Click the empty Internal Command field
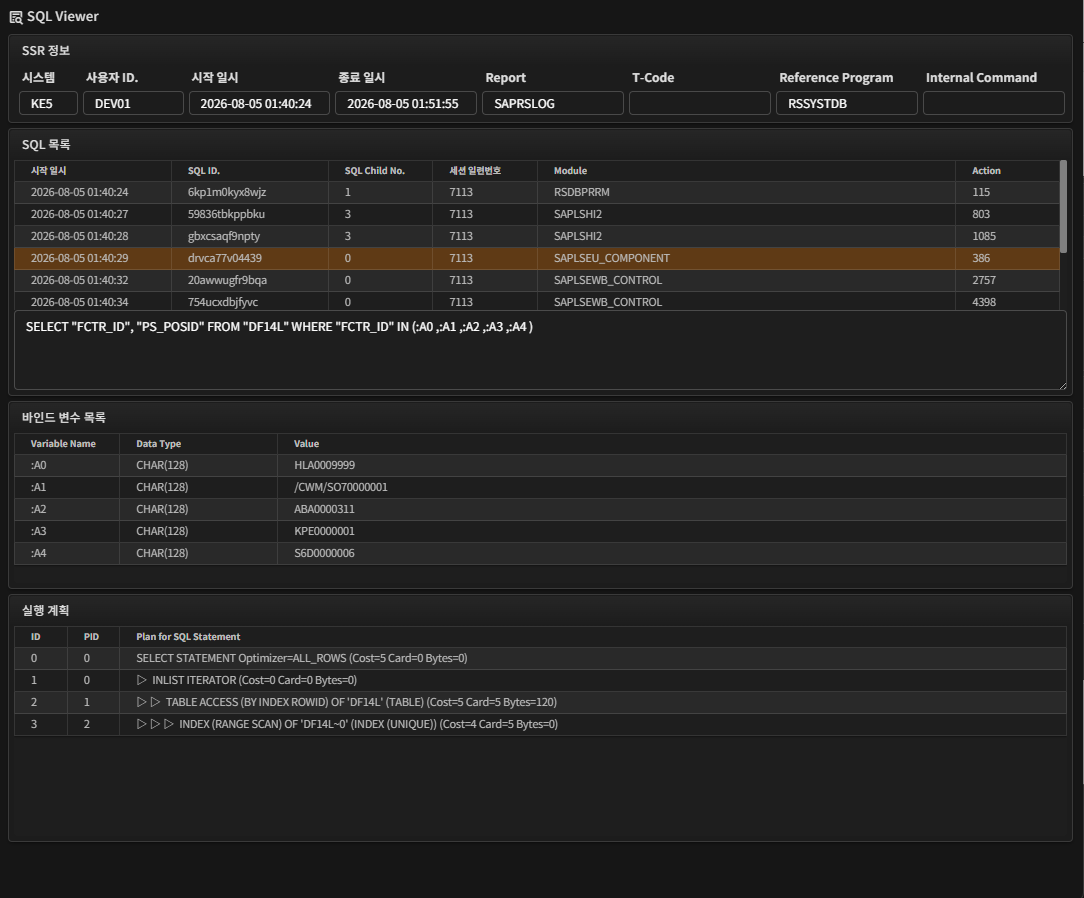1084x898 pixels. (993, 103)
